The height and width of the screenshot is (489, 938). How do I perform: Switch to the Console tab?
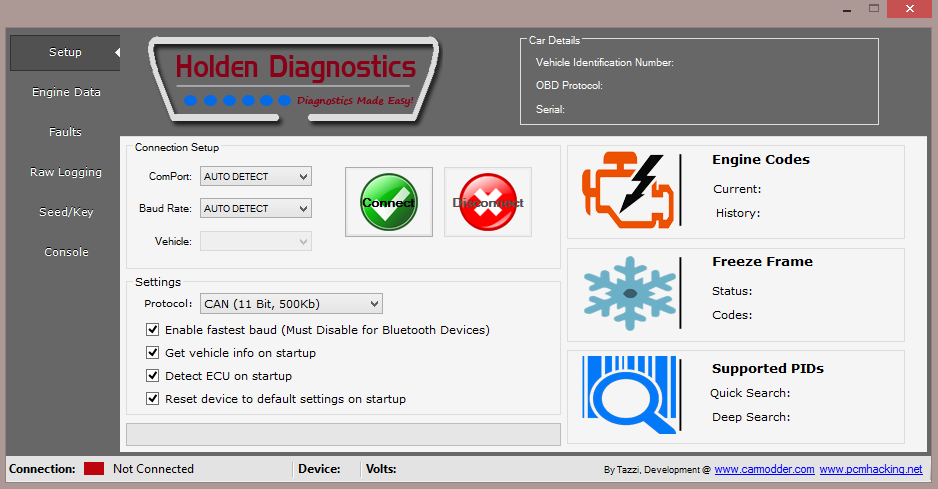[x=66, y=252]
